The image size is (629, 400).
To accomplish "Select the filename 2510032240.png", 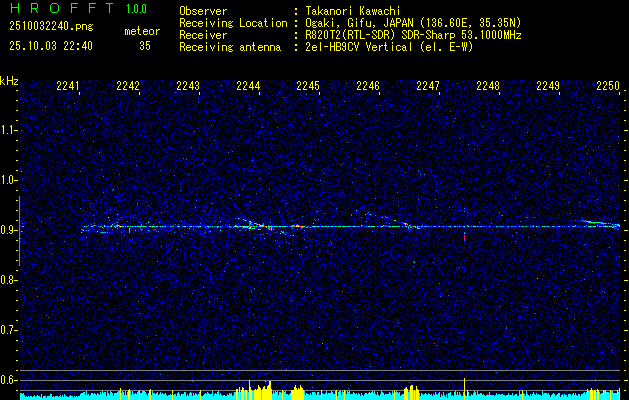I will [51, 27].
